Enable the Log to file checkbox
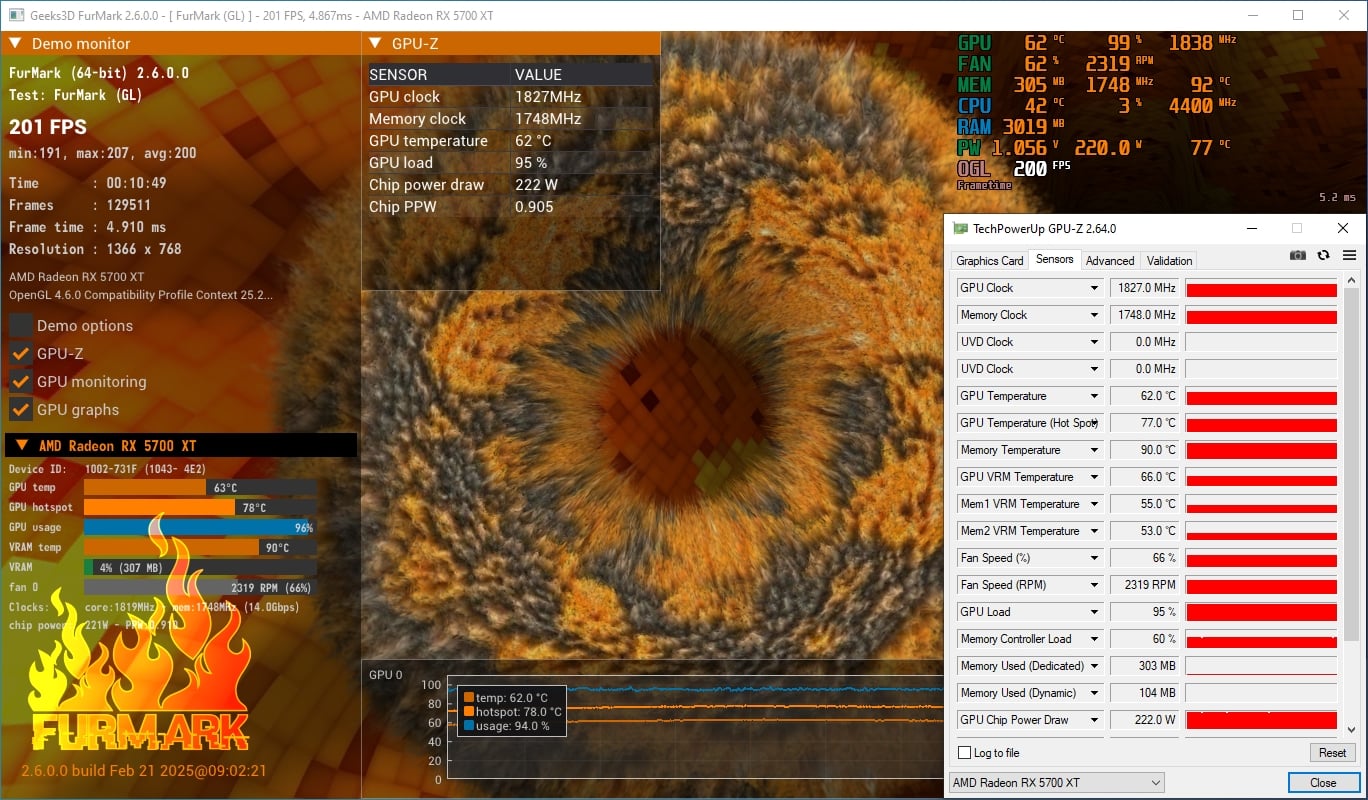Viewport: 1368px width, 800px height. click(x=964, y=753)
